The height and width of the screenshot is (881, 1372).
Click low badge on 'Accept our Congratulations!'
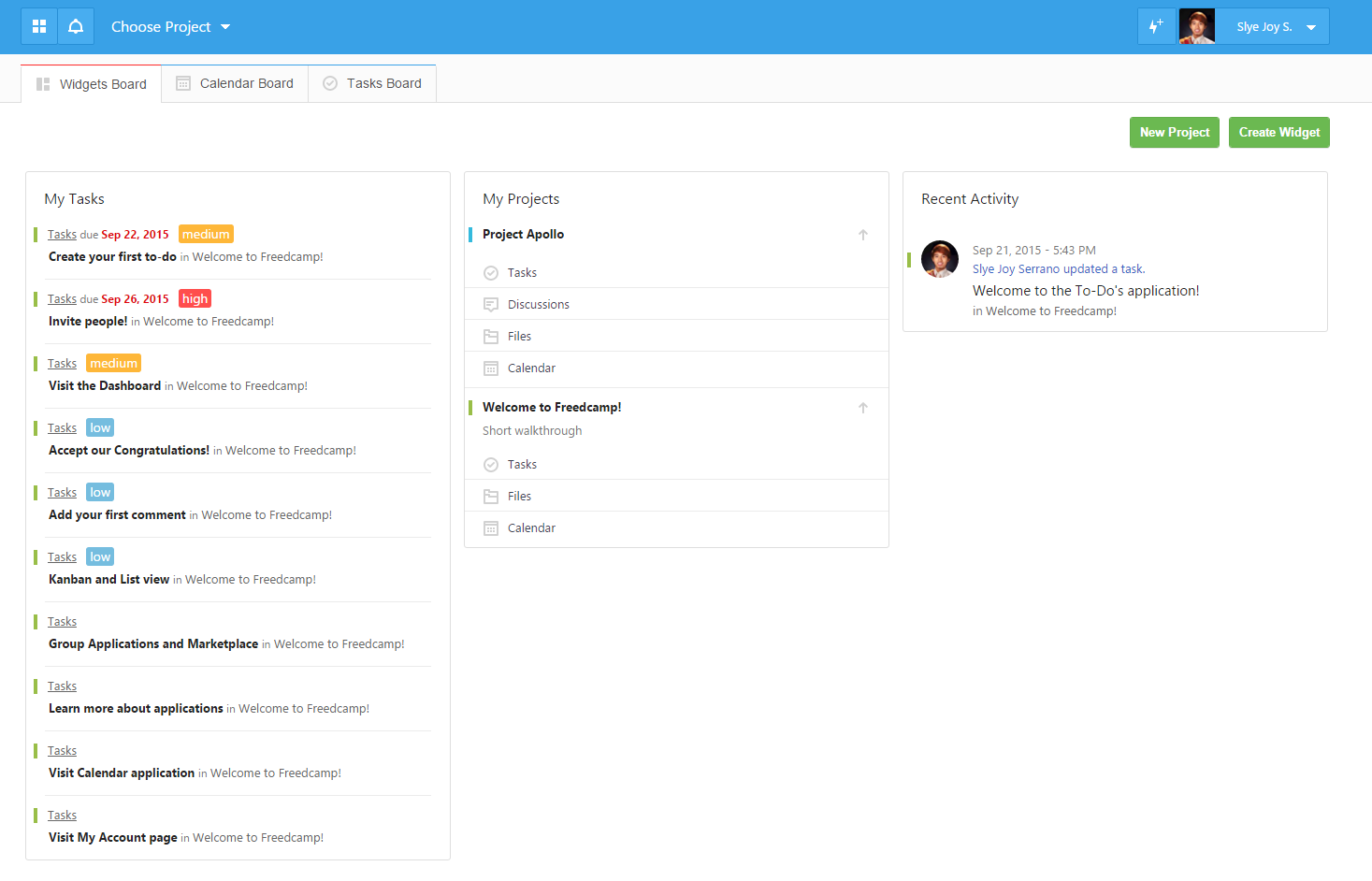click(100, 428)
